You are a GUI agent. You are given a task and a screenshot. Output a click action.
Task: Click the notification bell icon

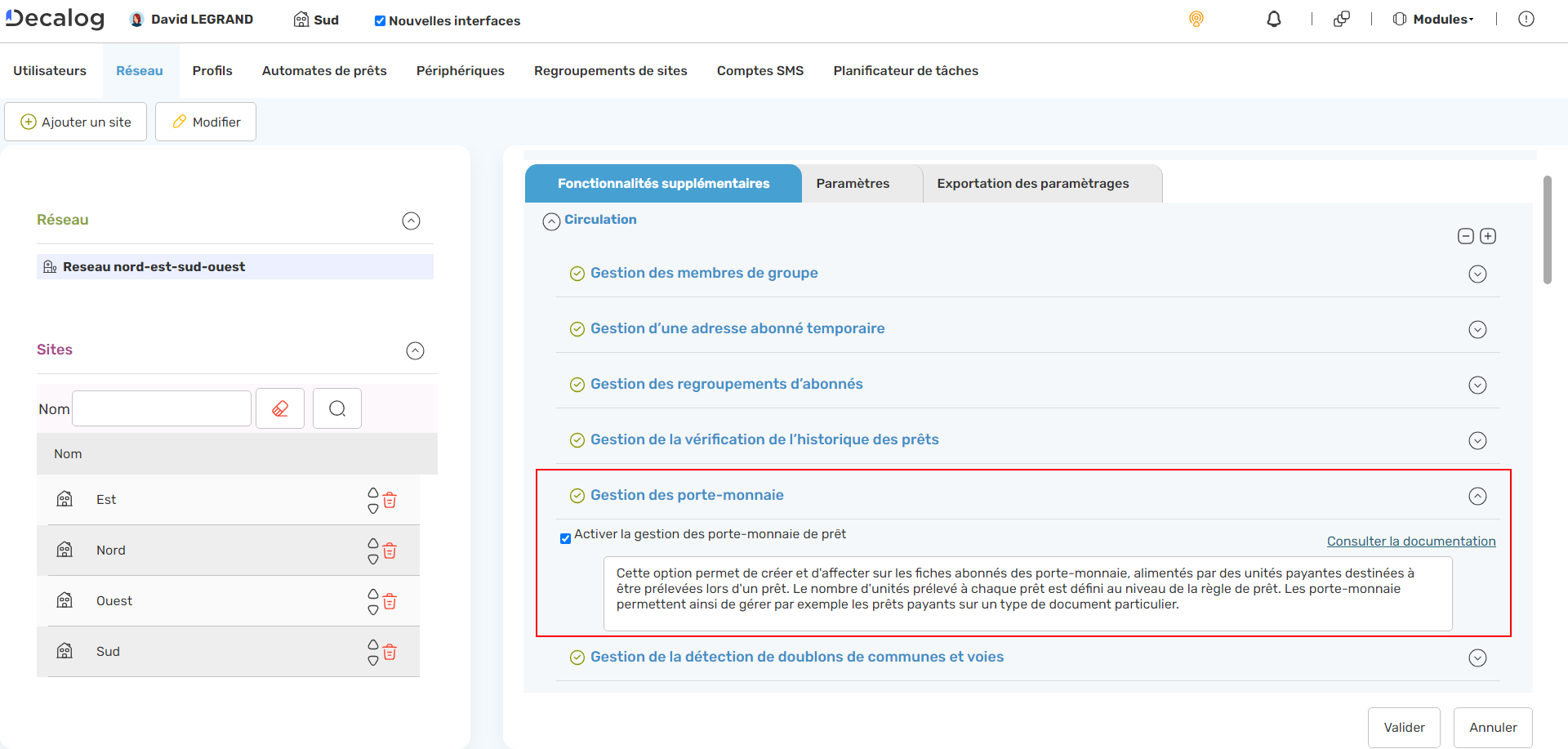1273,19
